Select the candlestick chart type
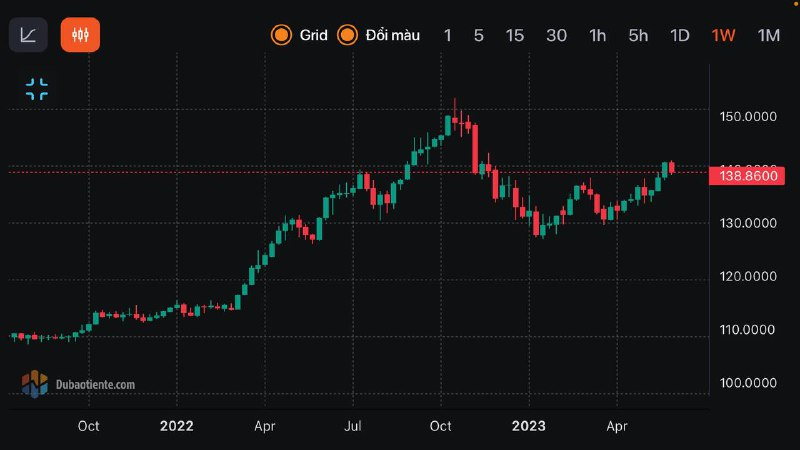This screenshot has width=800, height=450. click(x=80, y=35)
